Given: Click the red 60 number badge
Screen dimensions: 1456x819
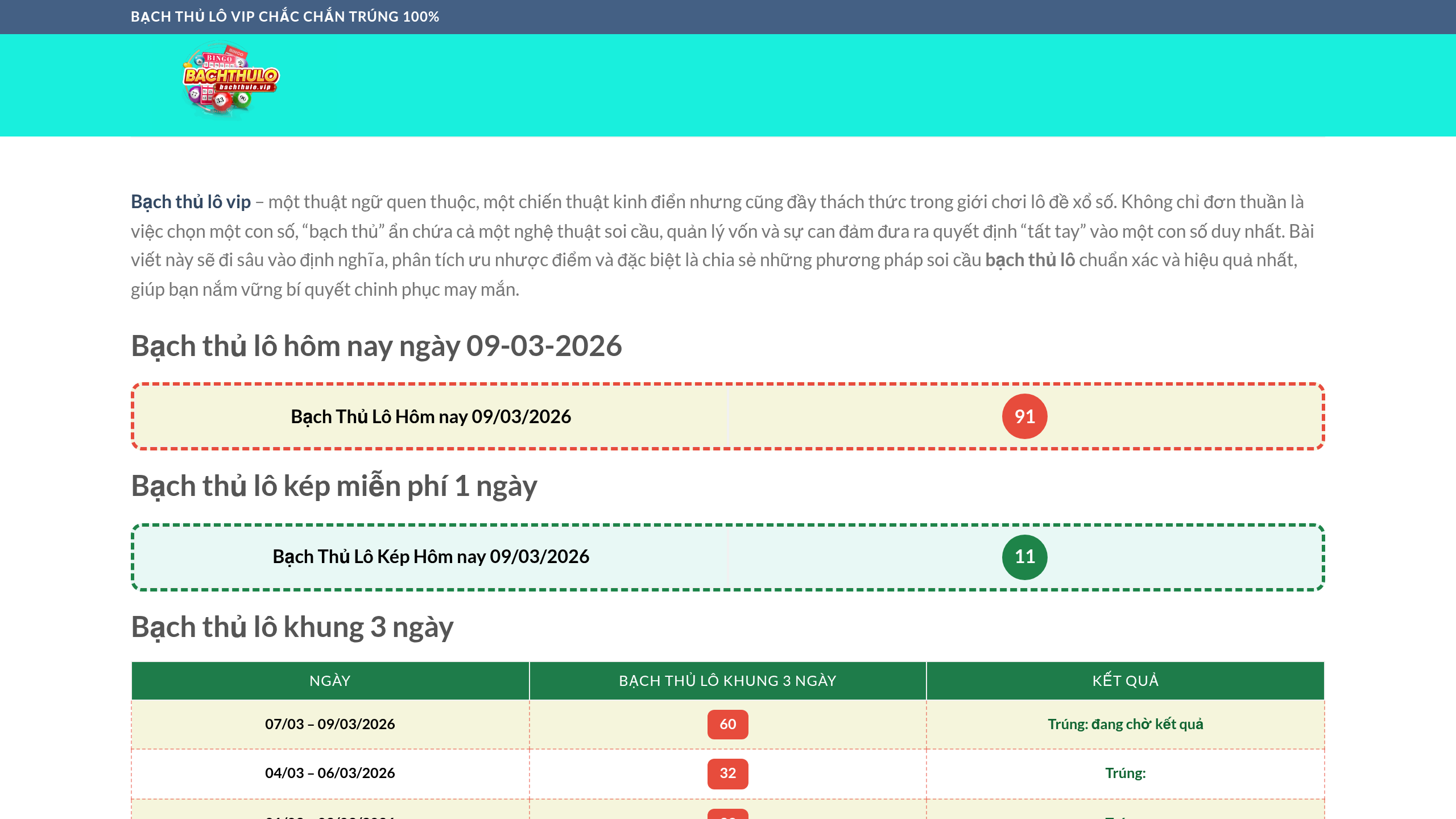Looking at the screenshot, I should click(x=727, y=724).
